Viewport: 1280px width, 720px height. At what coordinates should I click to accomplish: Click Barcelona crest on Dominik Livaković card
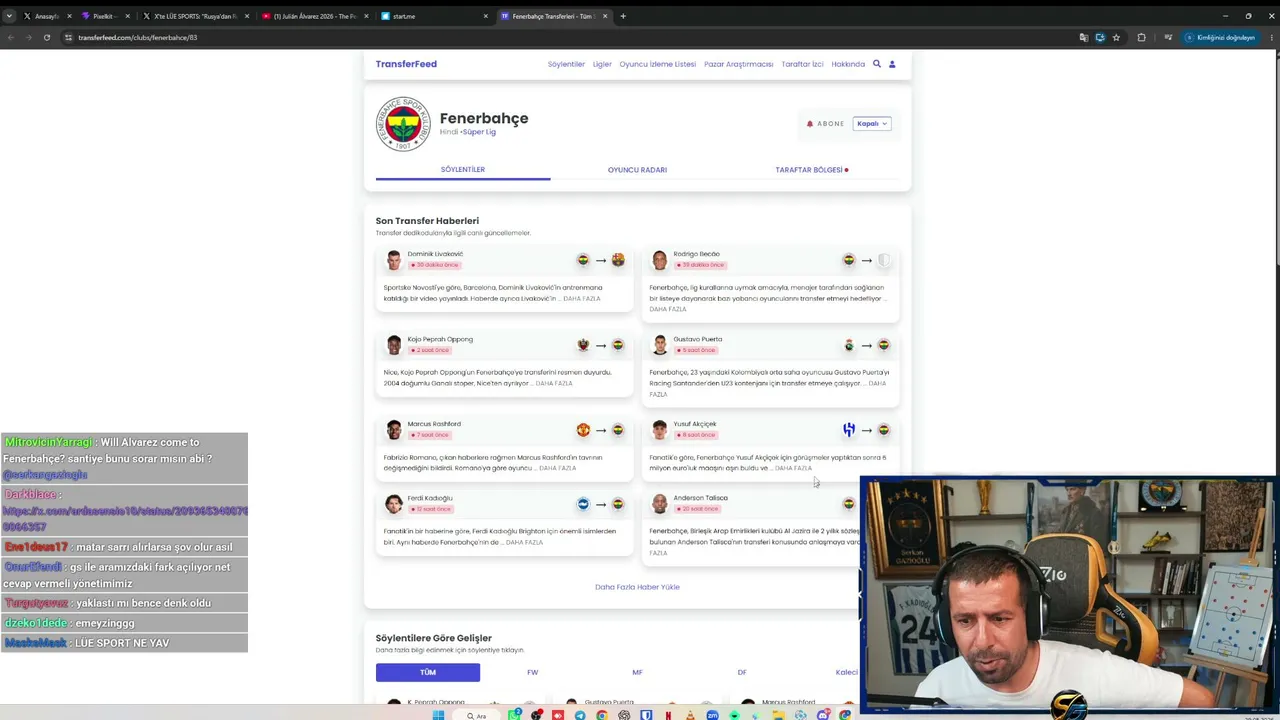[618, 260]
